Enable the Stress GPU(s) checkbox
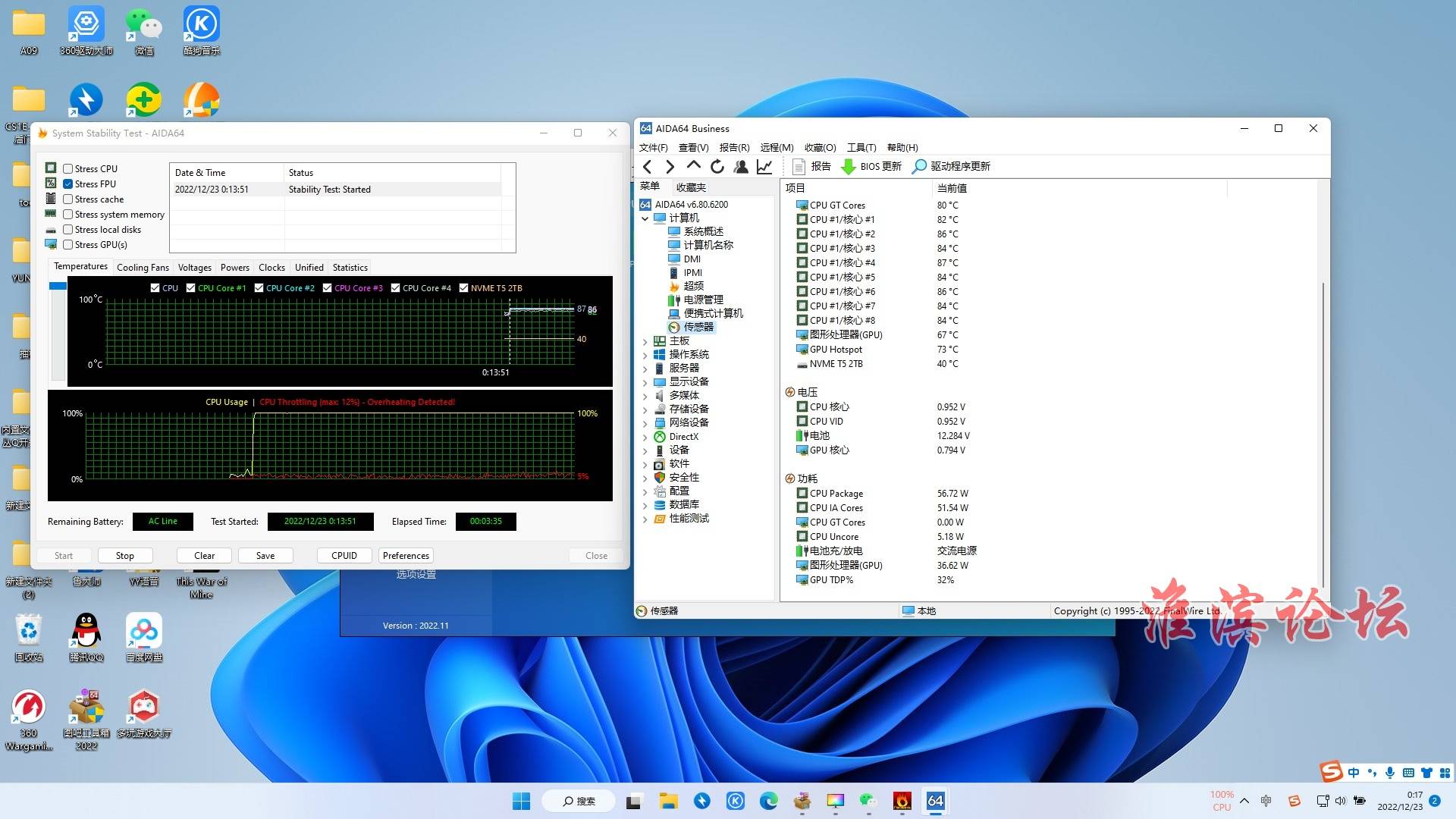 point(68,245)
